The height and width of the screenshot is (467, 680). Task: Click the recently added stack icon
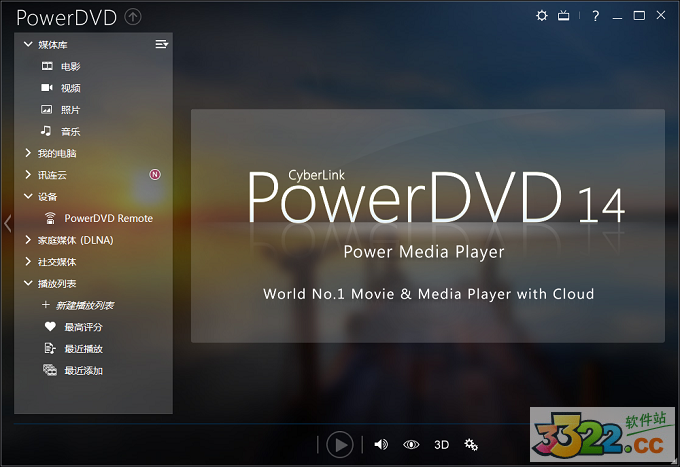[50, 370]
